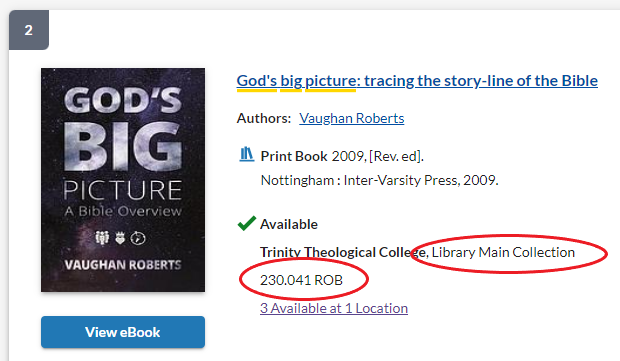Click the green Available checkmark icon
This screenshot has width=620, height=361.
pos(247,223)
